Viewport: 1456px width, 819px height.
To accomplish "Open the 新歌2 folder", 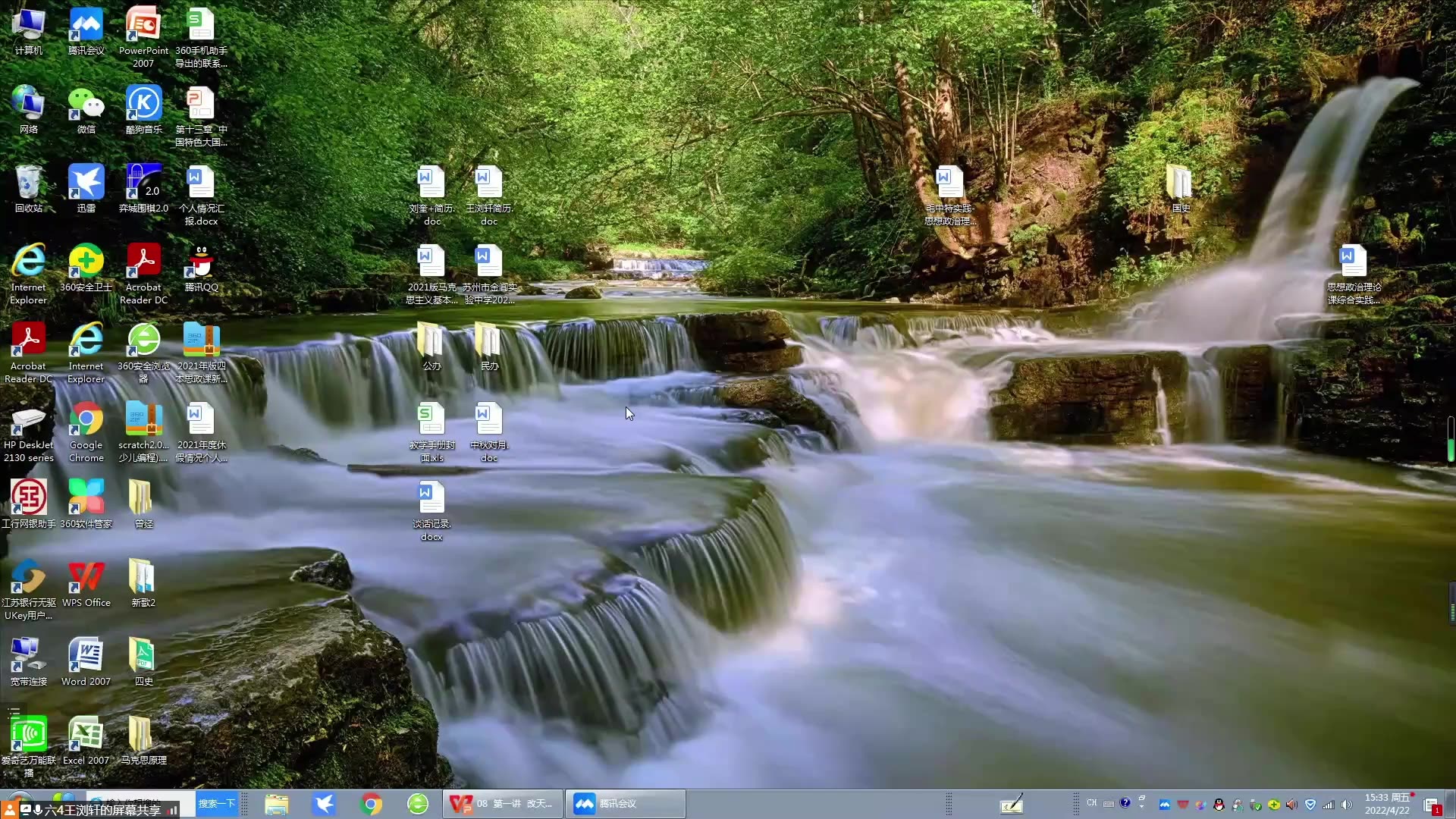I will point(143,584).
